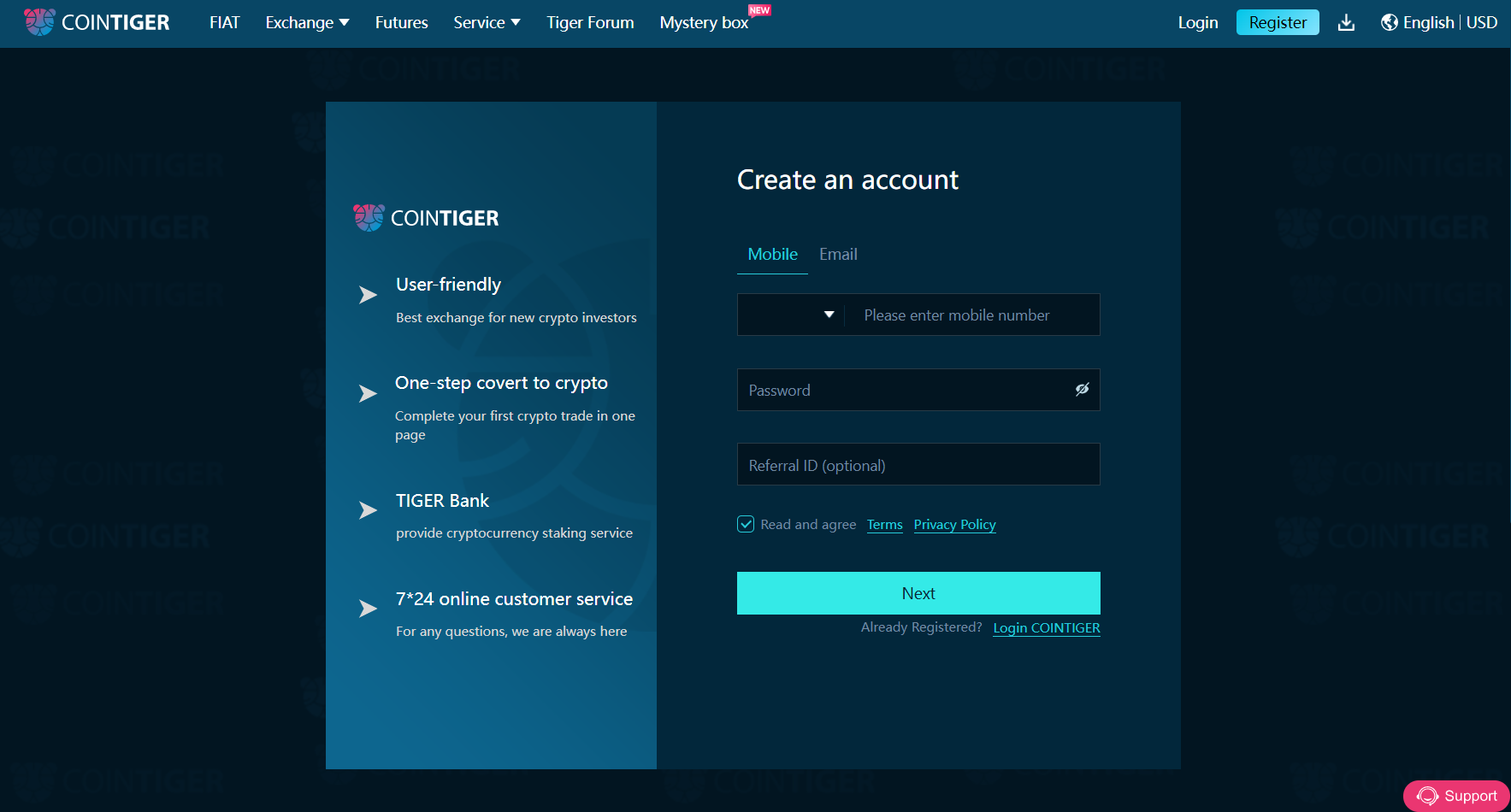Click 'User-friendly' heading text
The height and width of the screenshot is (812, 1511).
coord(448,285)
